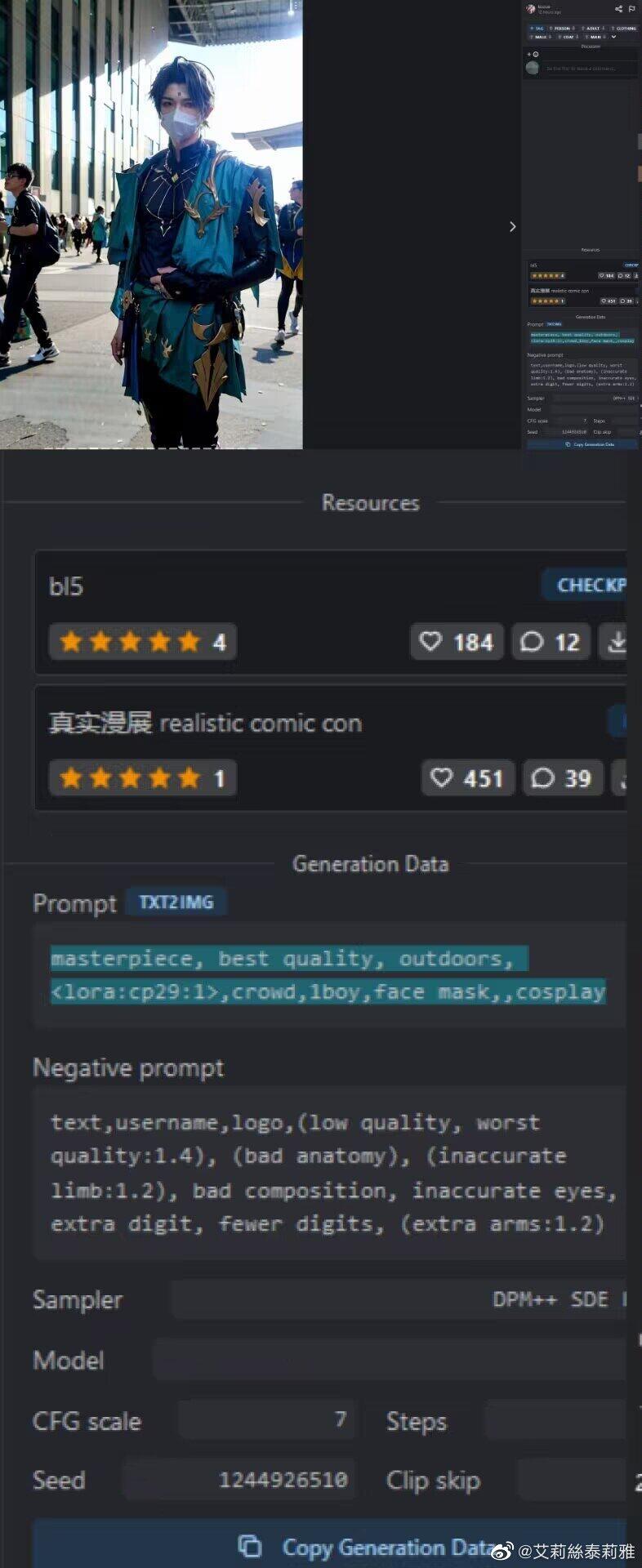Open the bl5 checkpoint resource
Screen dimensions: 642x1568
(x=66, y=586)
